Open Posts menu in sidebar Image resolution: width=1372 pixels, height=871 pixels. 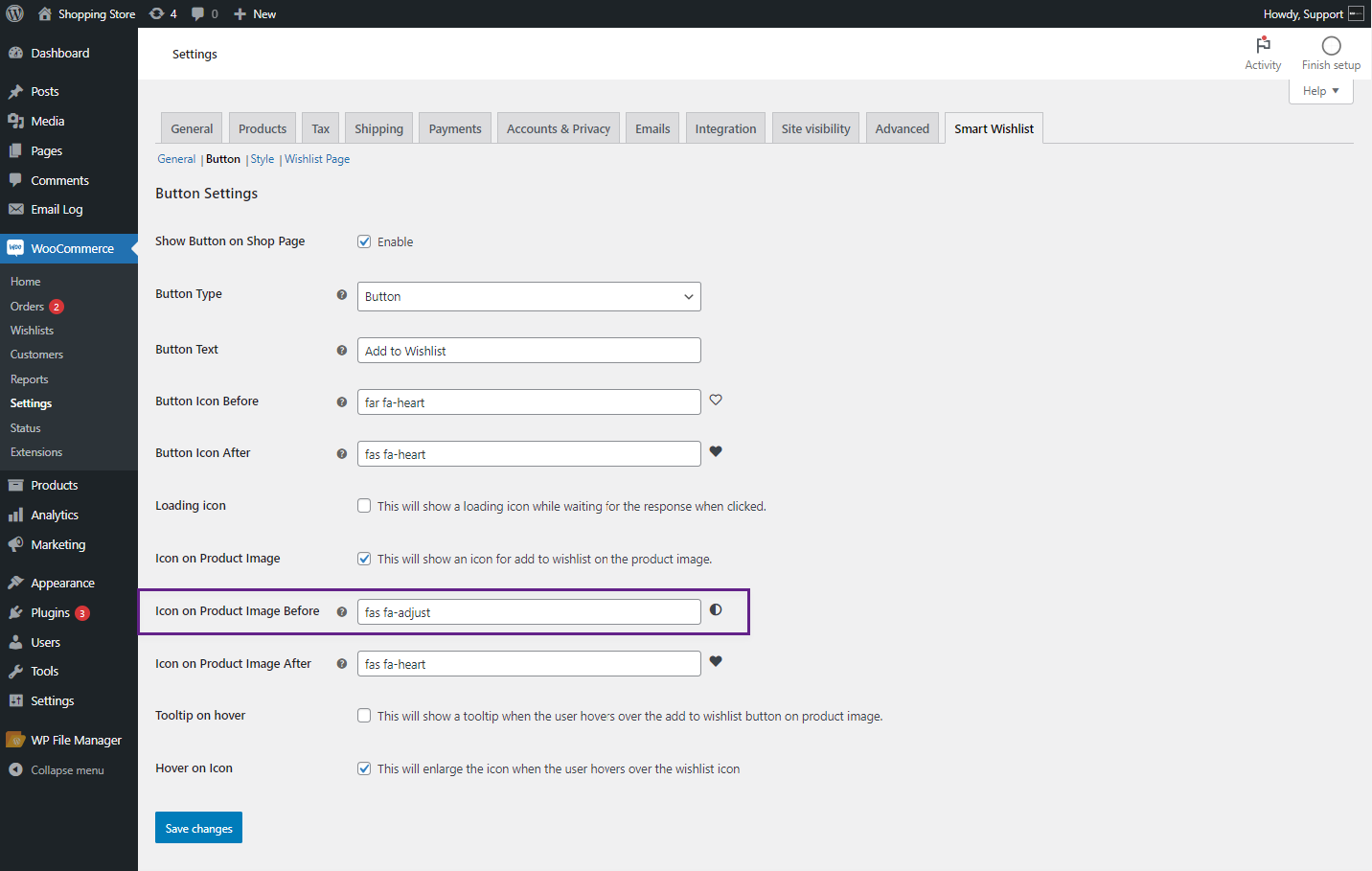pos(69,91)
